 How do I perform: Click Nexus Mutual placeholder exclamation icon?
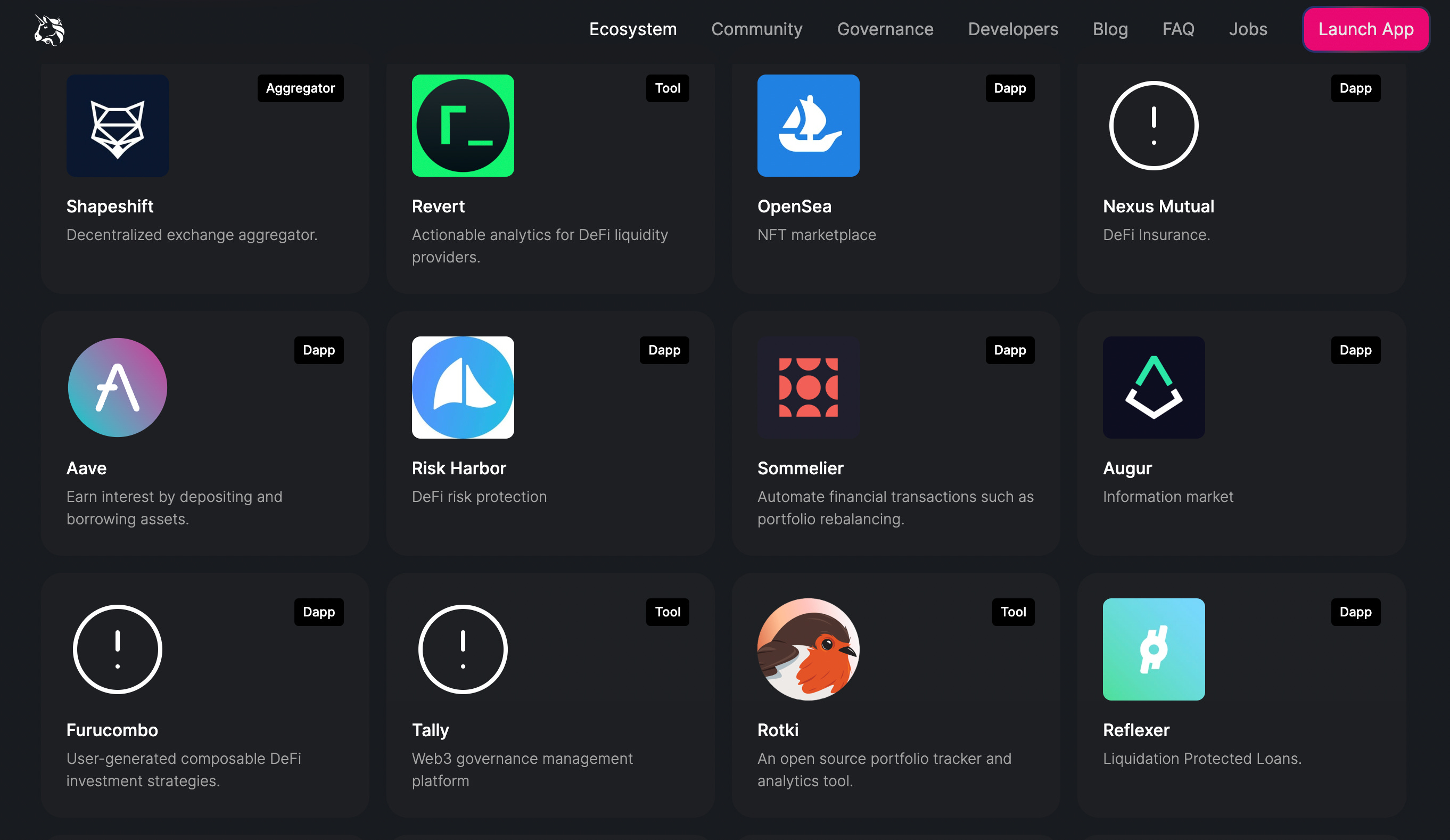[1153, 126]
